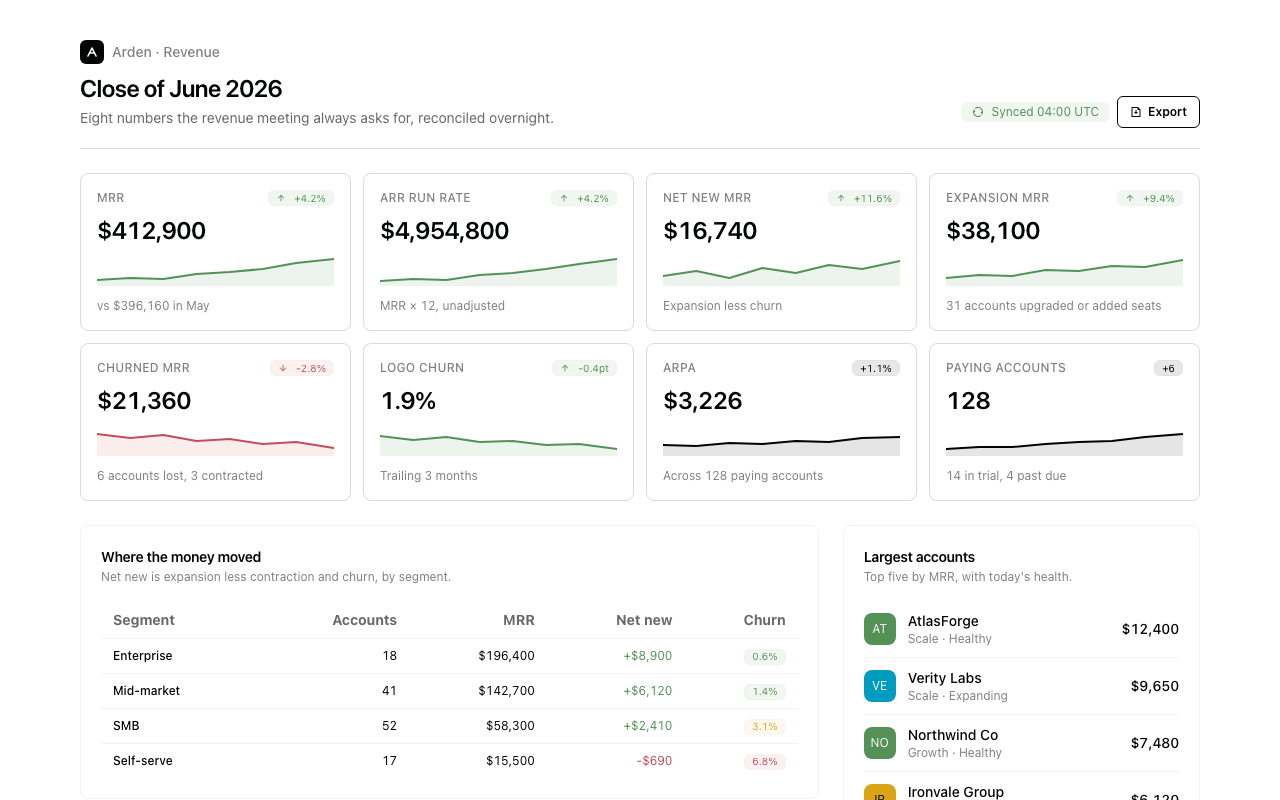Click the $4,954,800 ARR value
Viewport: 1280px width, 800px height.
(445, 231)
